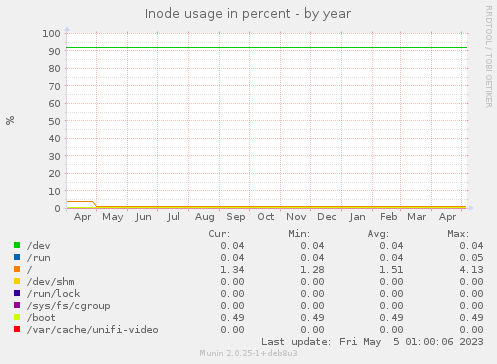Click the 90 label on the y-axis
The height and width of the screenshot is (364, 497).
click(x=54, y=51)
